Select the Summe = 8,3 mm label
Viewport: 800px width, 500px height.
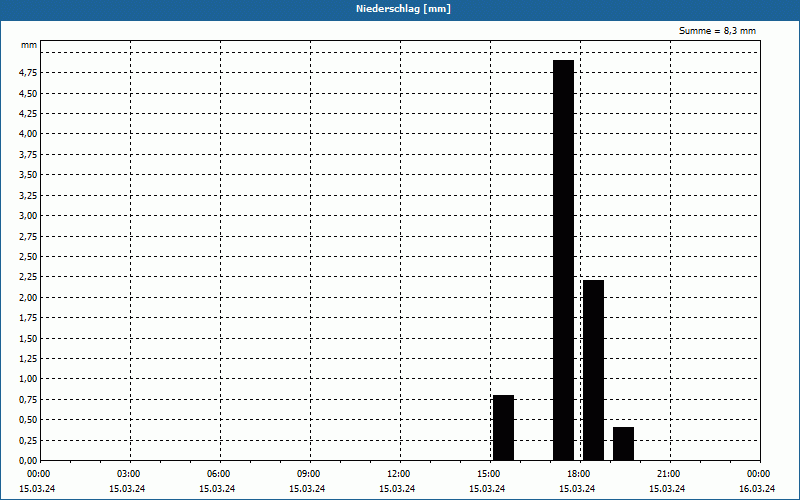click(717, 31)
